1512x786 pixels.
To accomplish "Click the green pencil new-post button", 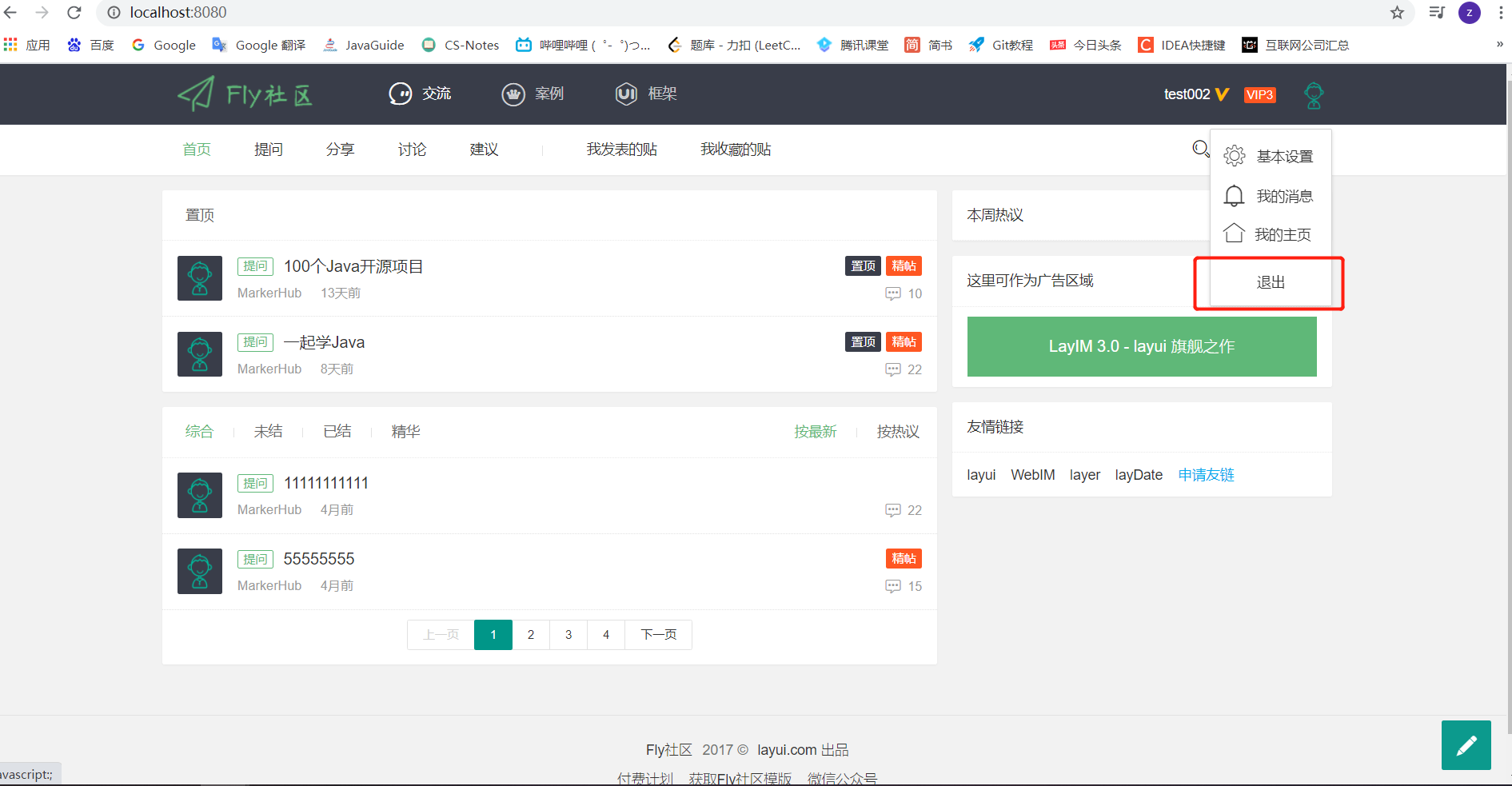I will point(1466,744).
